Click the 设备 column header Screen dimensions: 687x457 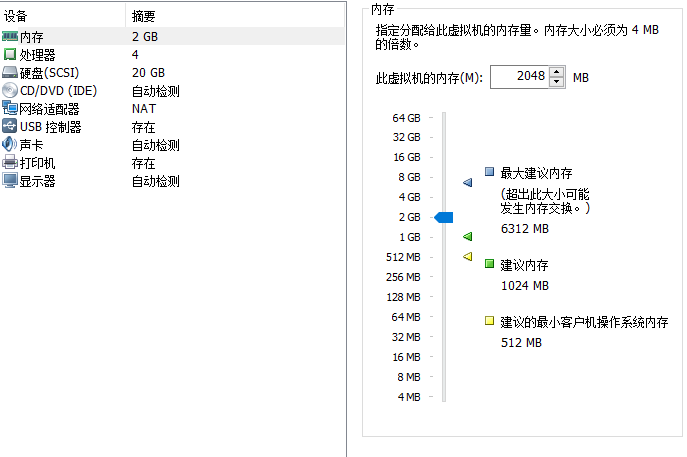[16, 16]
